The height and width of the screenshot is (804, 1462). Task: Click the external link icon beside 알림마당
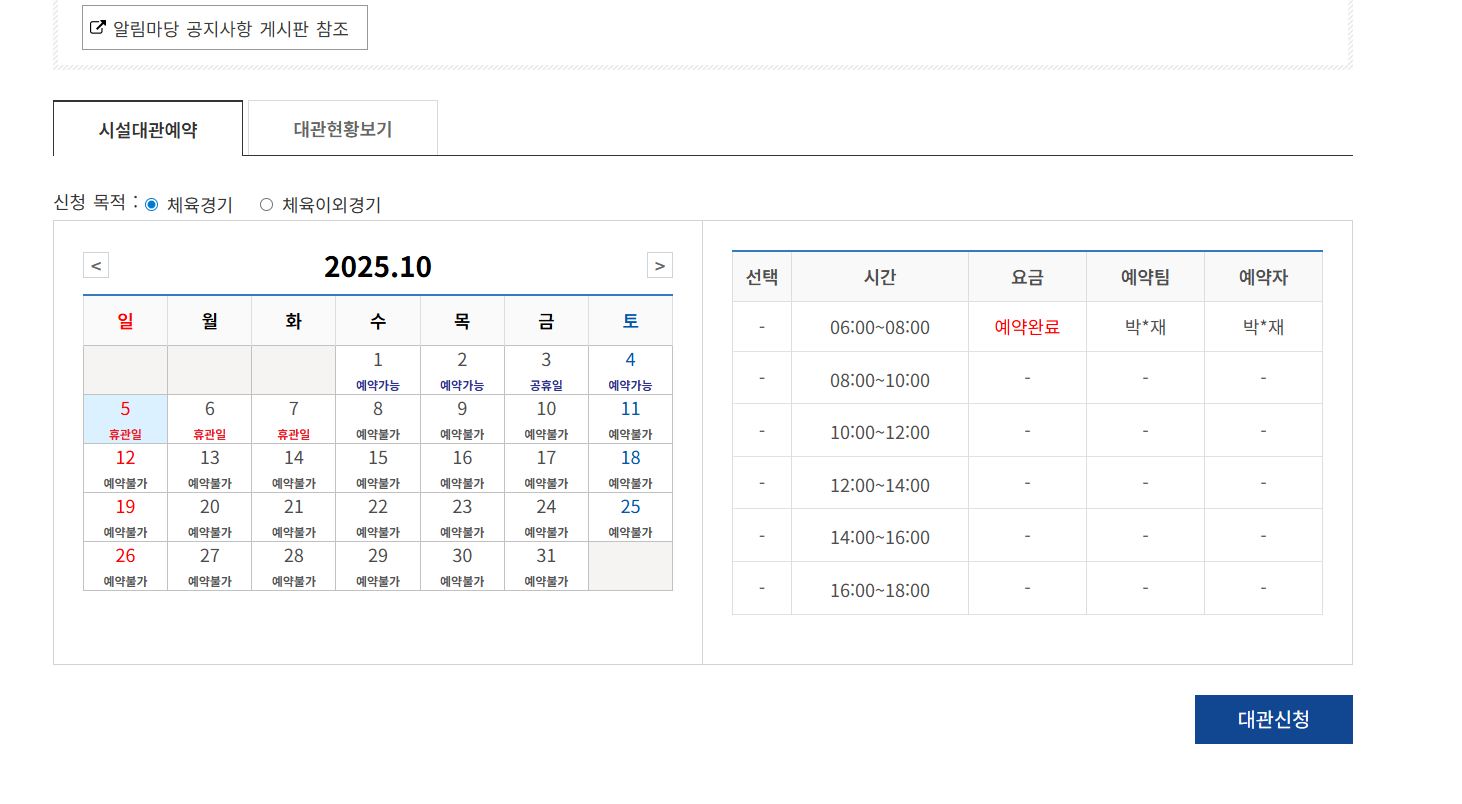(98, 27)
